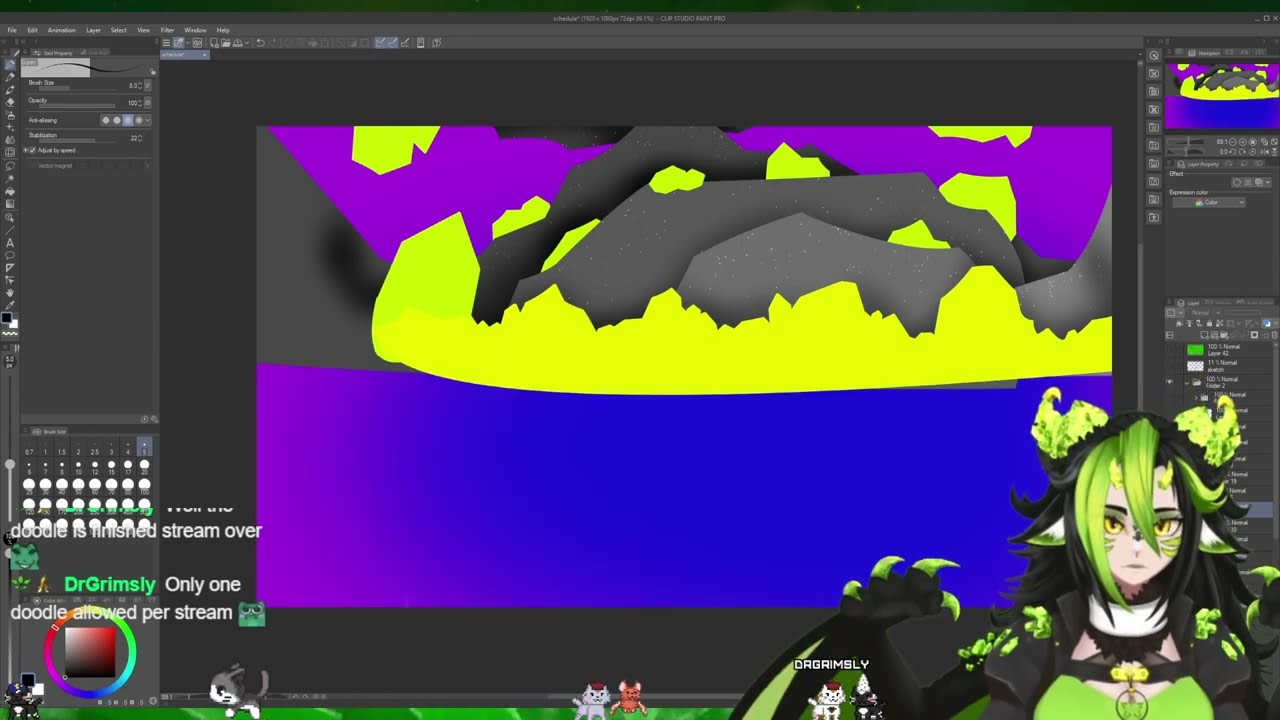Select the Frame border tool
1280x720 pixels.
(10, 267)
